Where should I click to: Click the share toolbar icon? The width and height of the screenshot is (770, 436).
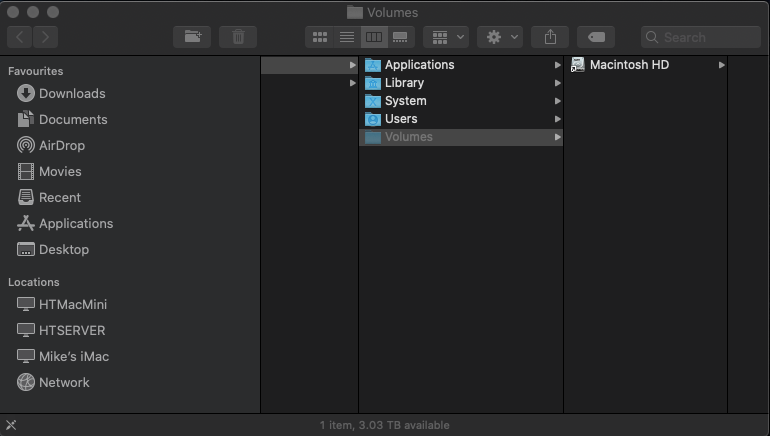pyautogui.click(x=550, y=37)
